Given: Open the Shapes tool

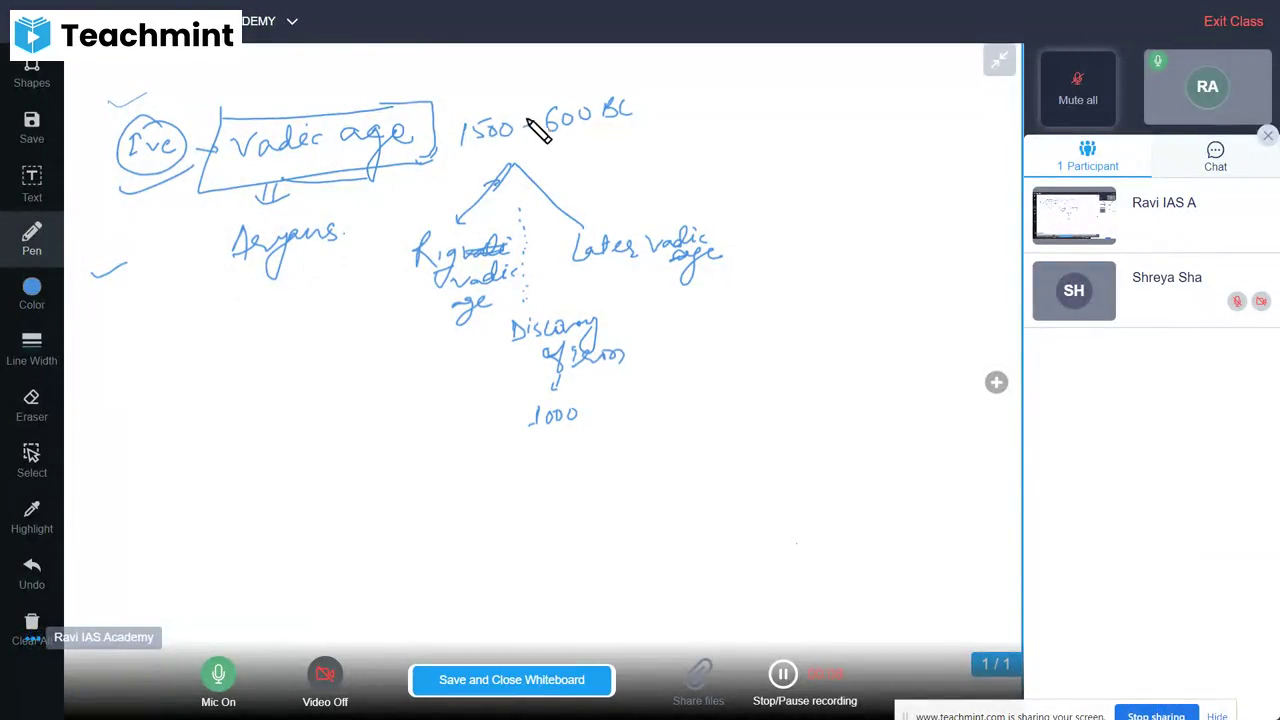Looking at the screenshot, I should coord(31,70).
